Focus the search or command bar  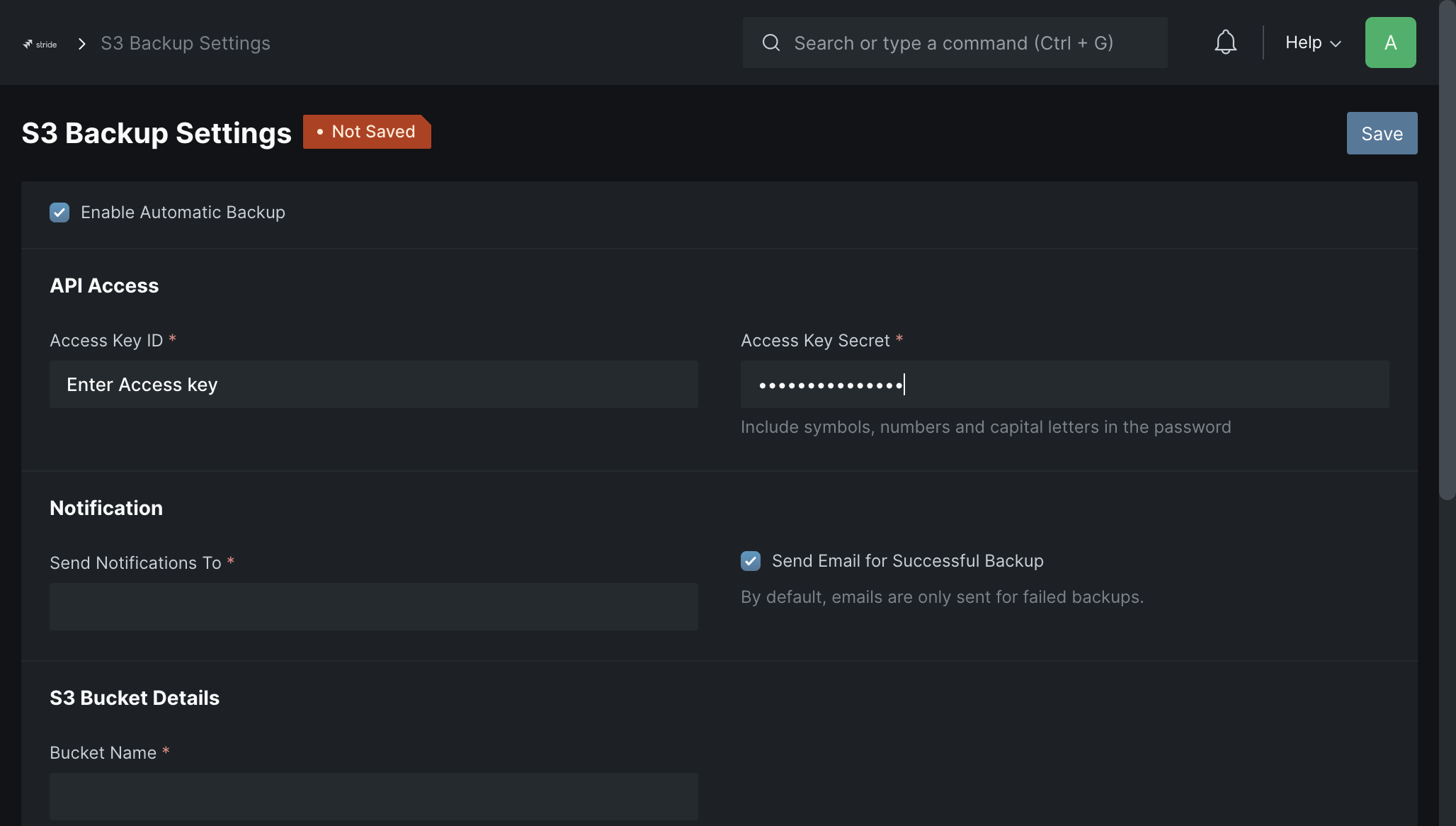point(955,43)
